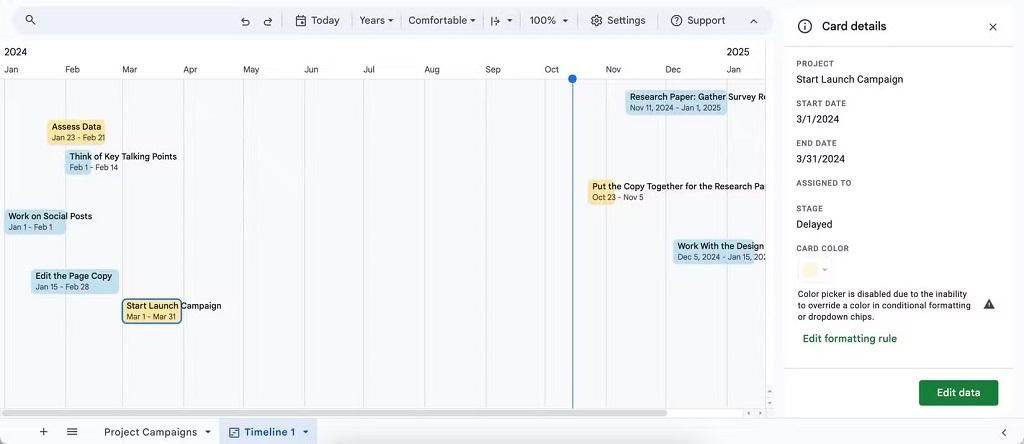Undo the last action
1024x444 pixels.
(246, 21)
